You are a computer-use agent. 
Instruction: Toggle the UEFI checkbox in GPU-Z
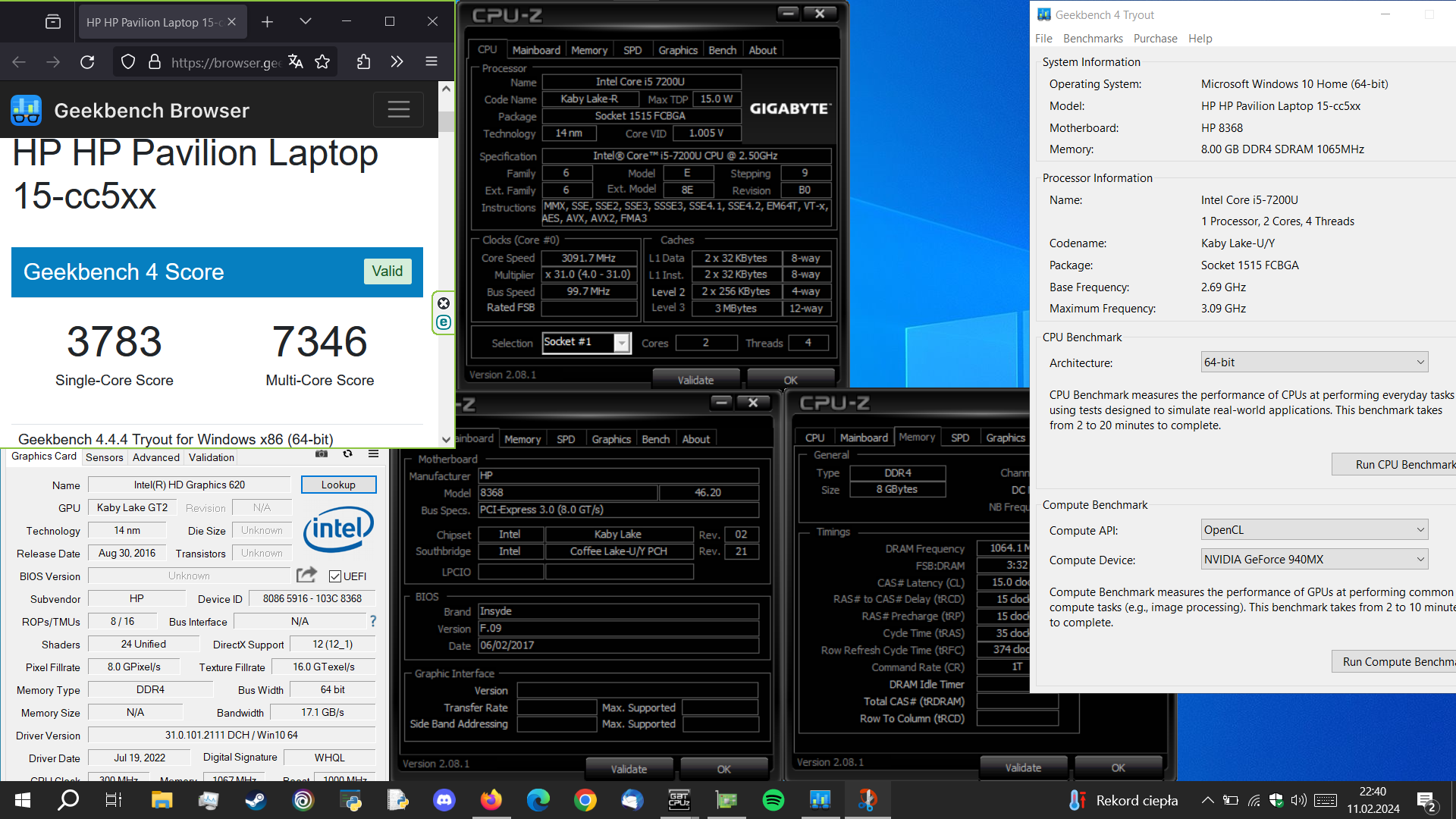[334, 576]
